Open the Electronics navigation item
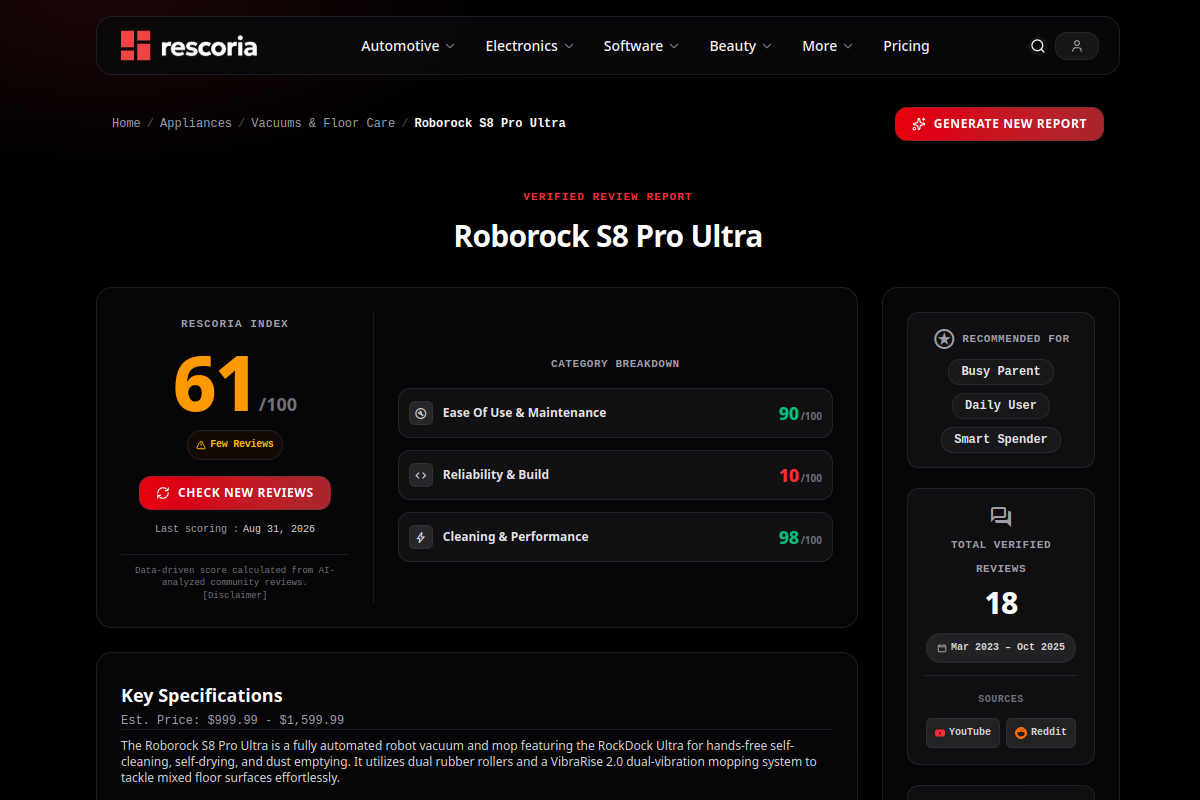 (530, 46)
